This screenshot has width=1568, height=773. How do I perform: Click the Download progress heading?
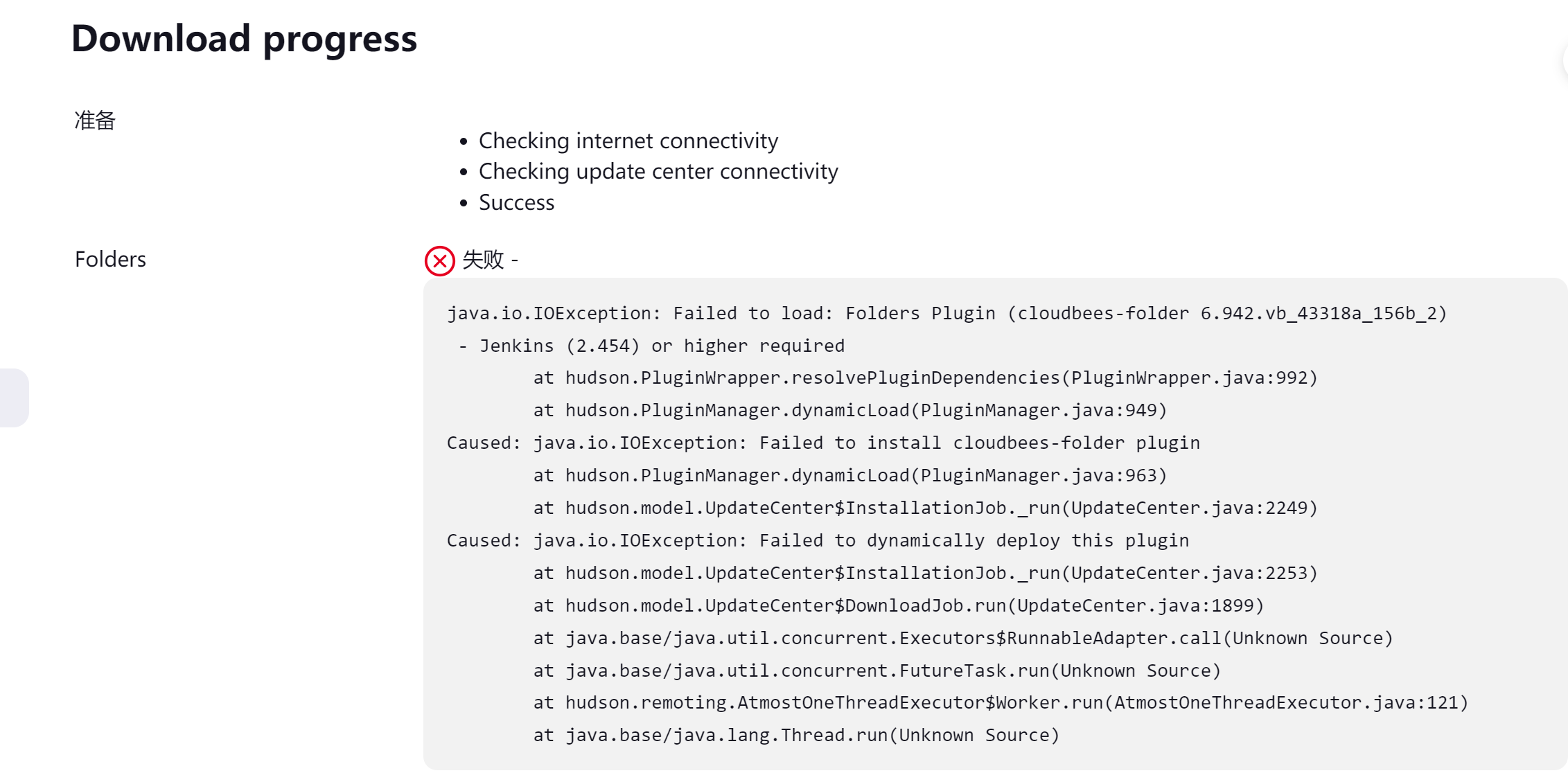[244, 38]
